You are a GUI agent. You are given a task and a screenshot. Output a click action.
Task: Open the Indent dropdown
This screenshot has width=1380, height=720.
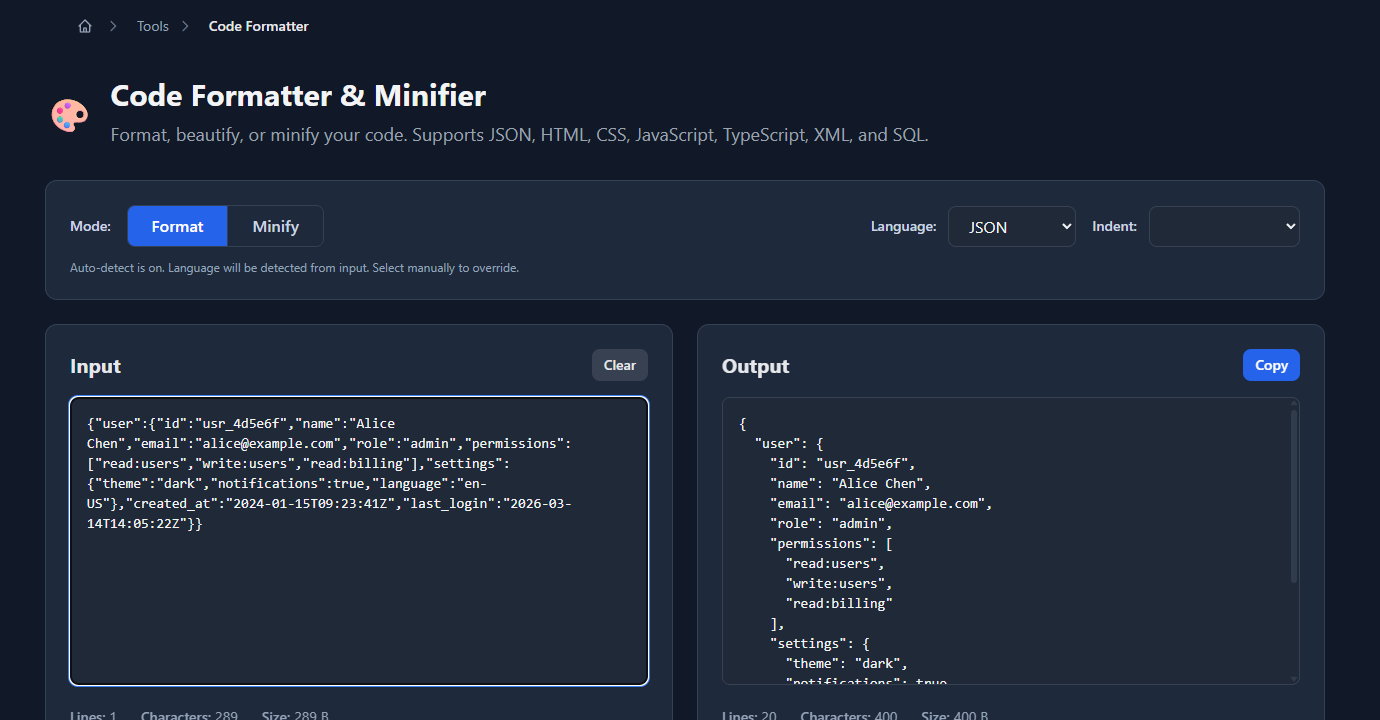click(1224, 227)
